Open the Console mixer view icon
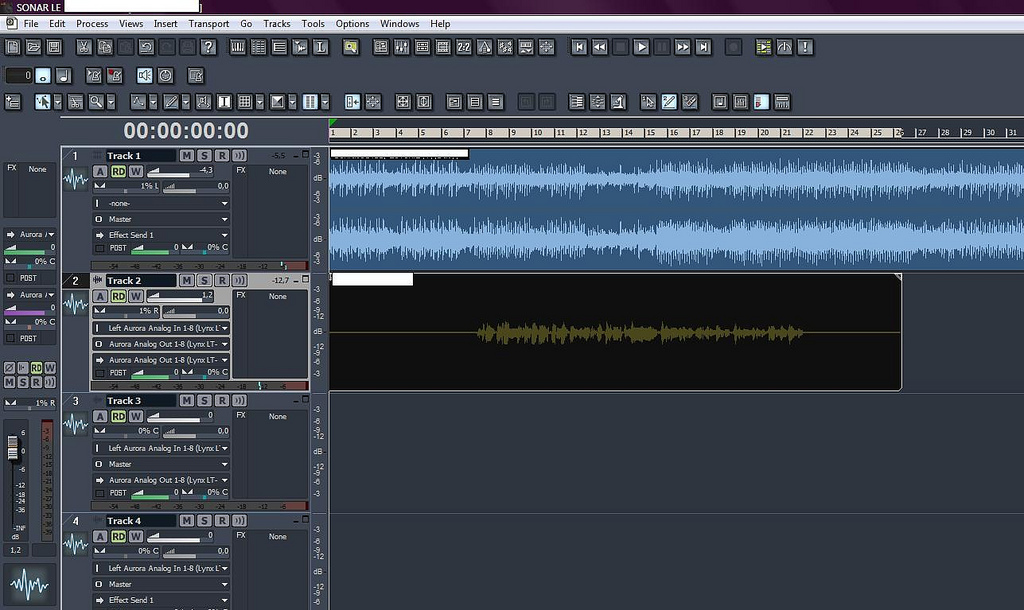The width and height of the screenshot is (1024, 610). point(402,47)
